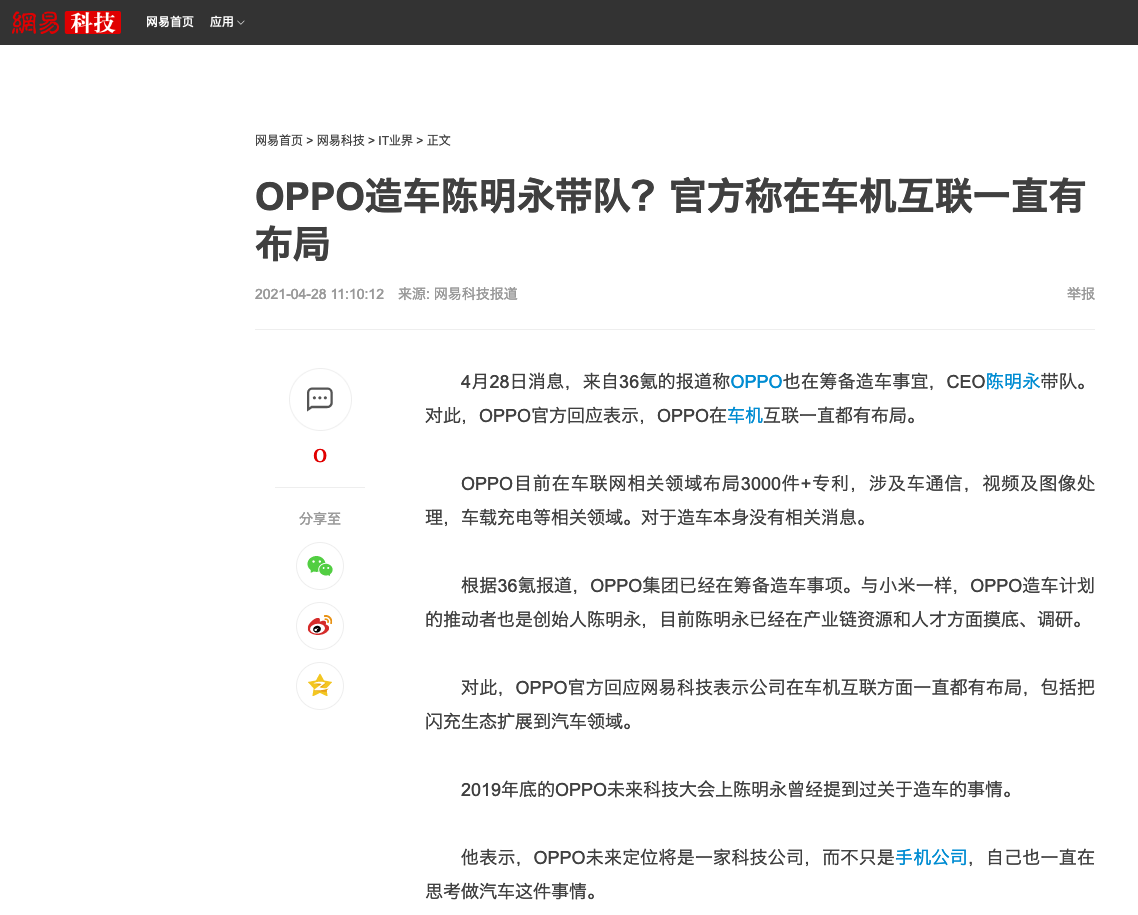Follow the 手机公司 hyperlink

point(932,858)
